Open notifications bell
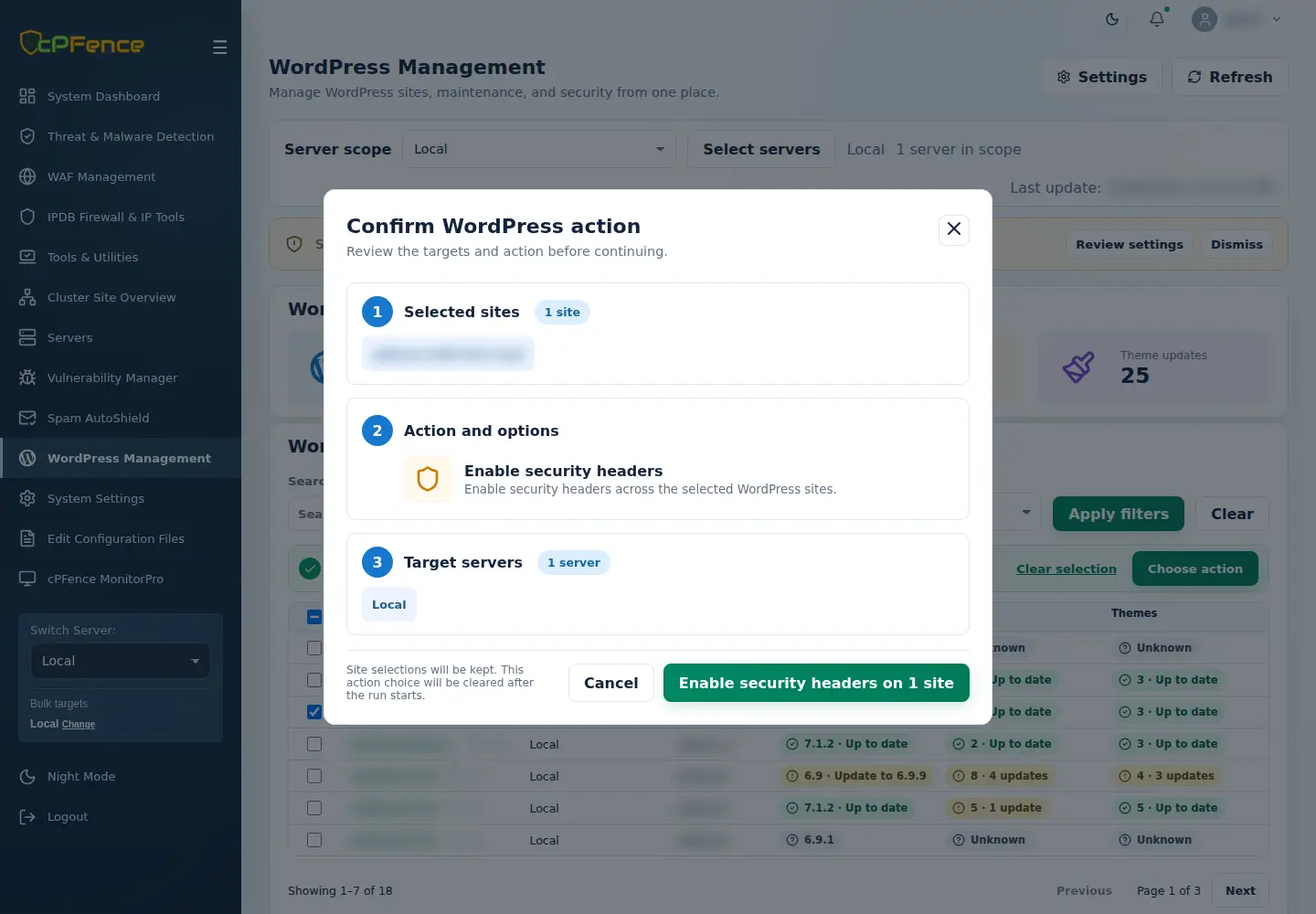The image size is (1316, 914). 1157,19
